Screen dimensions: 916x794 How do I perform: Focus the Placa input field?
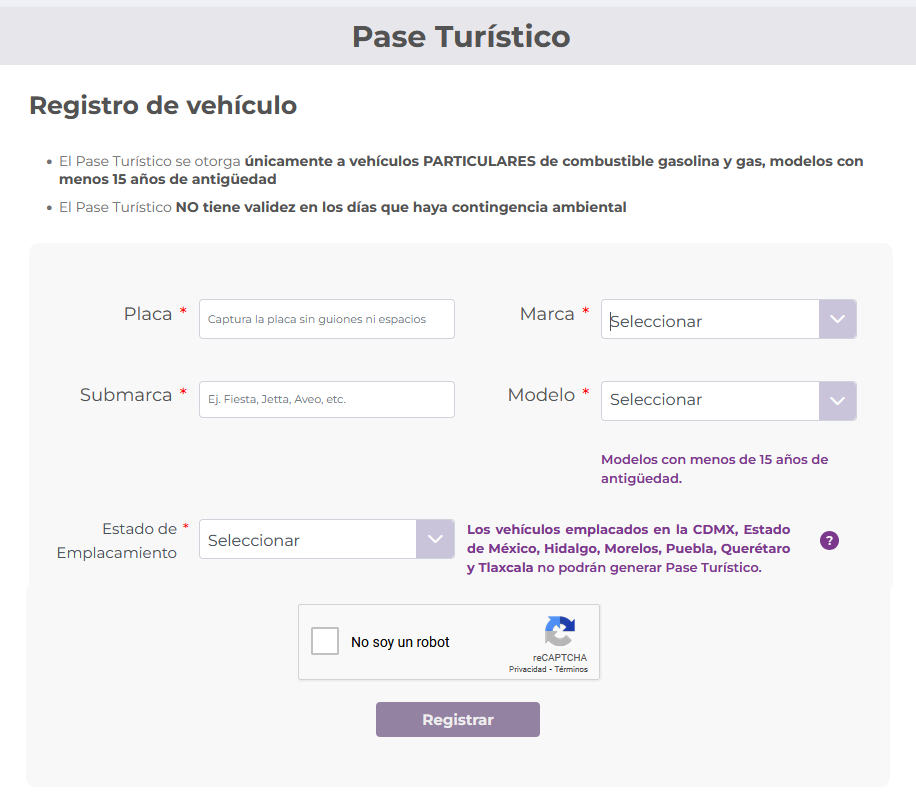tap(327, 319)
